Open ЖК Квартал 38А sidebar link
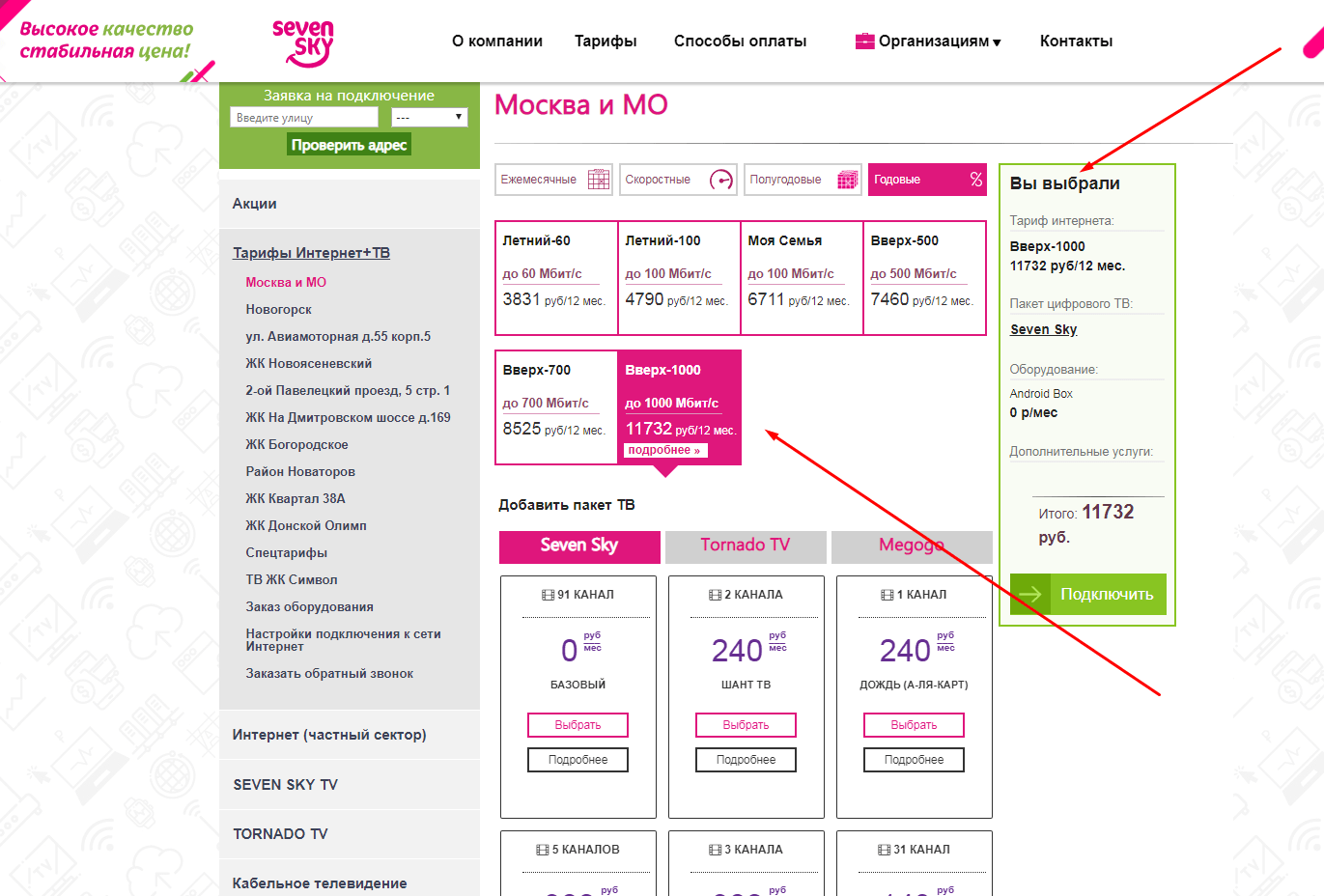Viewport: 1324px width, 896px height. [x=296, y=499]
